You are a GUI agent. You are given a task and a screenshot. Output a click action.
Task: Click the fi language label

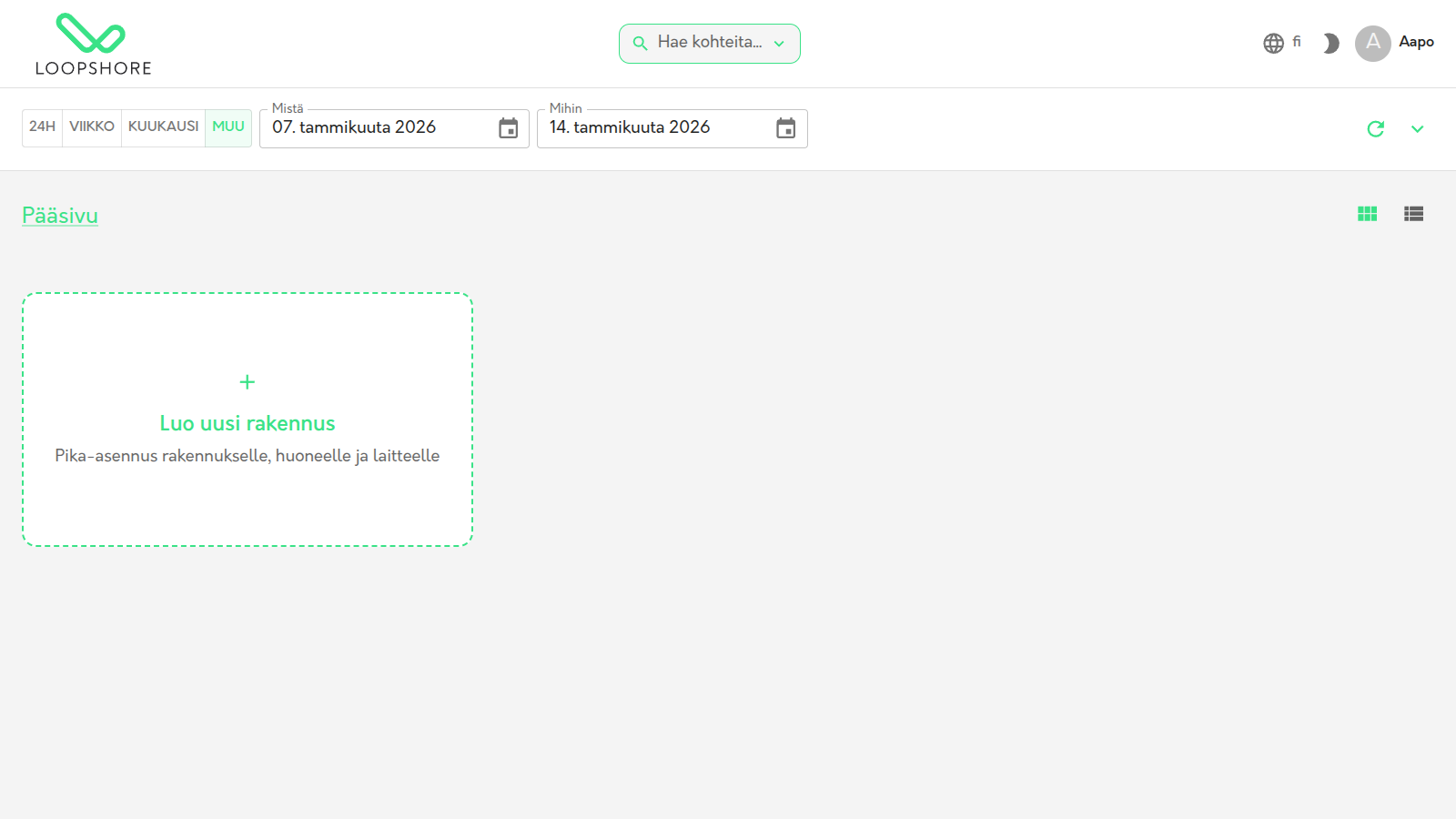point(1297,42)
